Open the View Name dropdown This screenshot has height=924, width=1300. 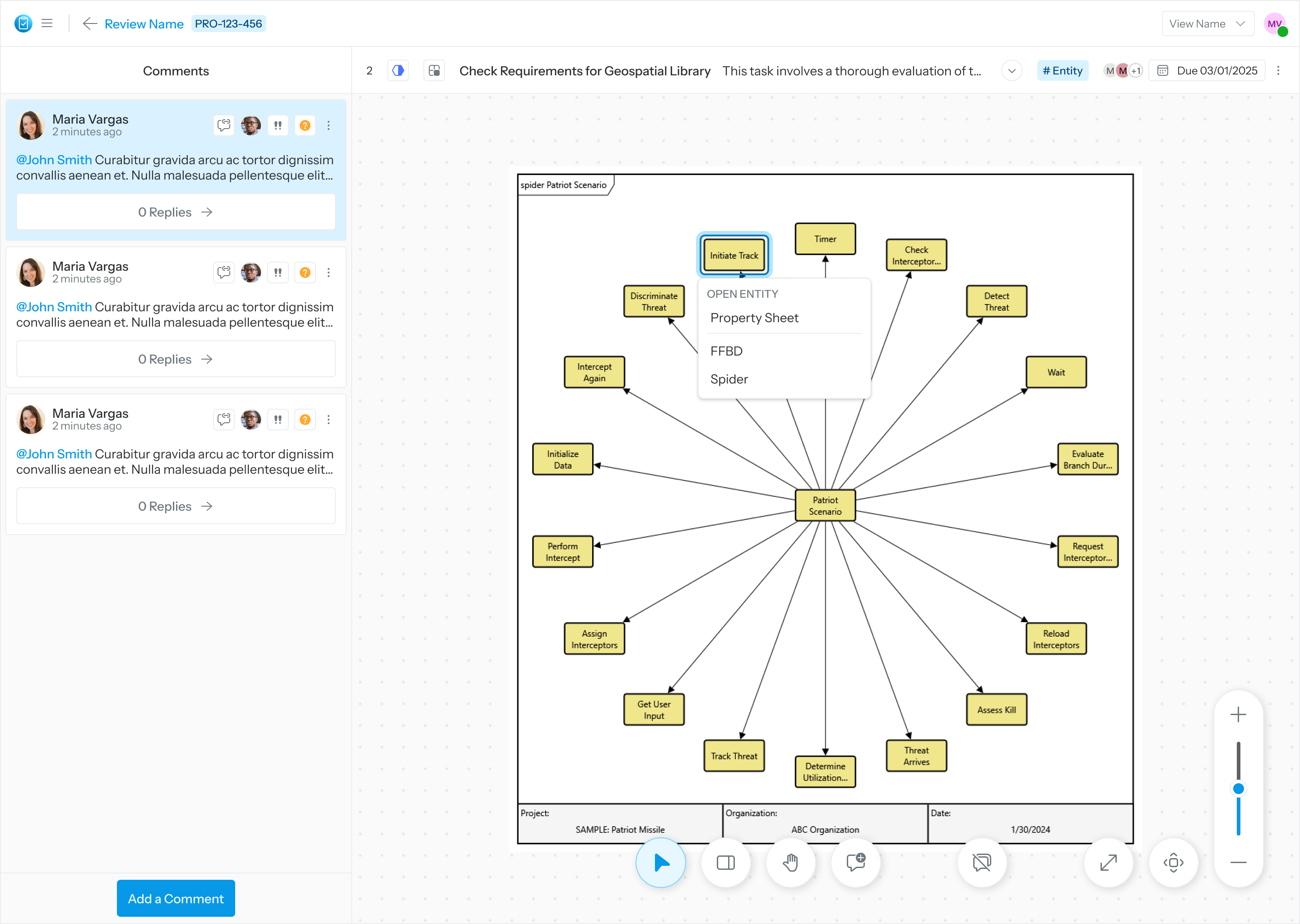[x=1207, y=23]
